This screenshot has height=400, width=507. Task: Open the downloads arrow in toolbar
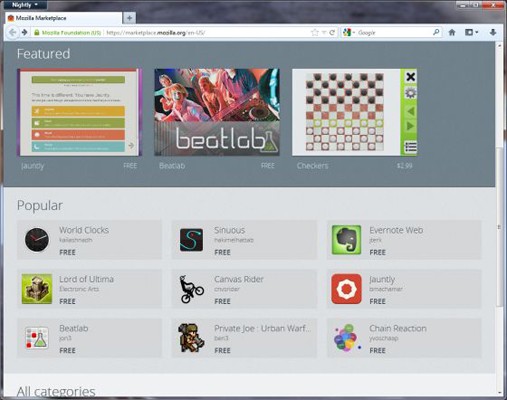493,32
